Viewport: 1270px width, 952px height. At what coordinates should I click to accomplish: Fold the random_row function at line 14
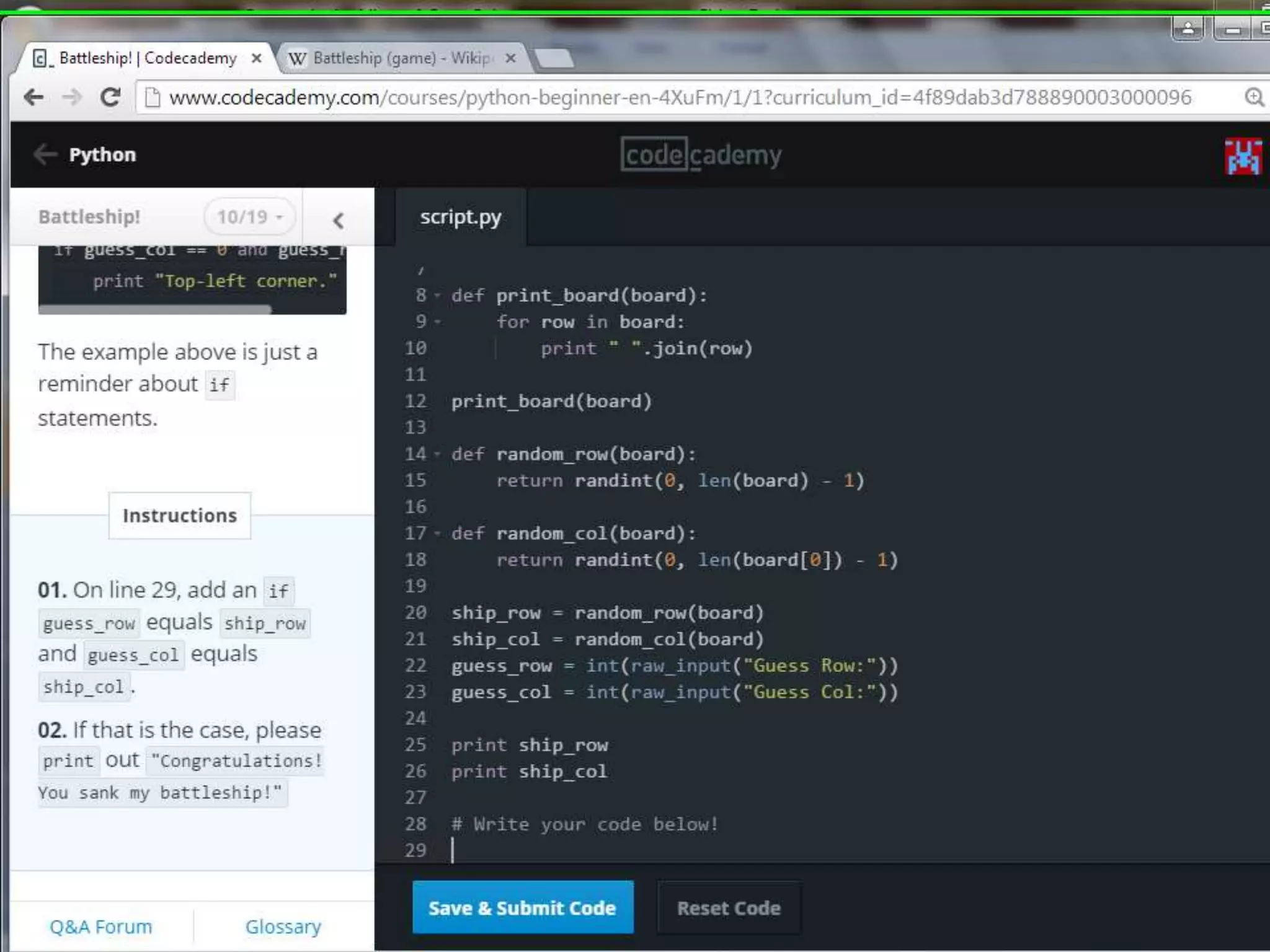(438, 454)
